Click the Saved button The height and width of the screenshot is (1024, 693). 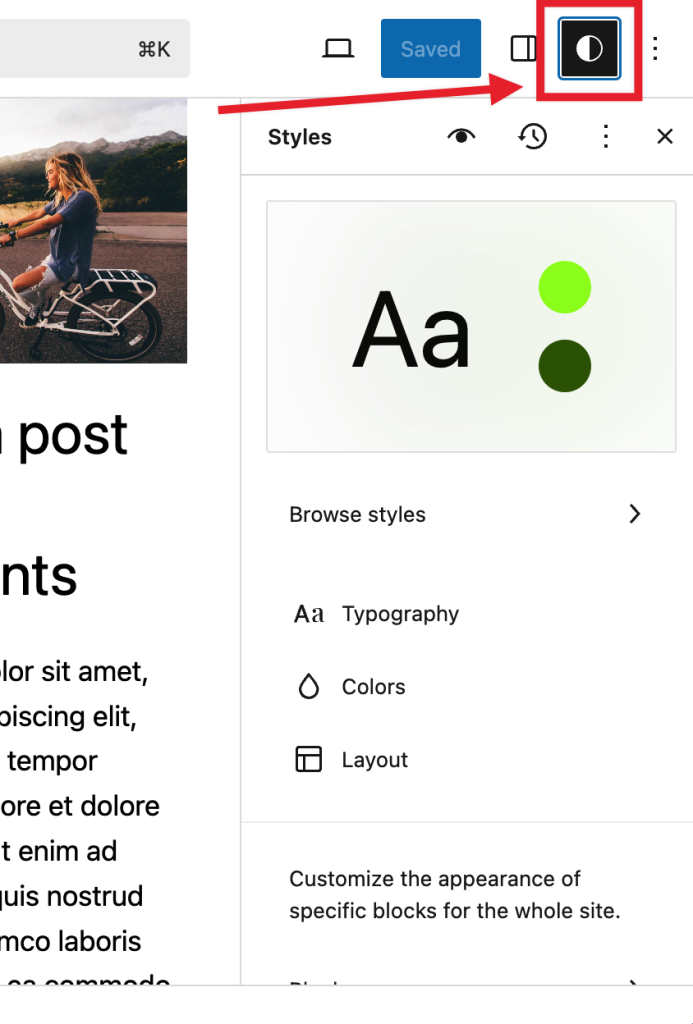pyautogui.click(x=430, y=48)
